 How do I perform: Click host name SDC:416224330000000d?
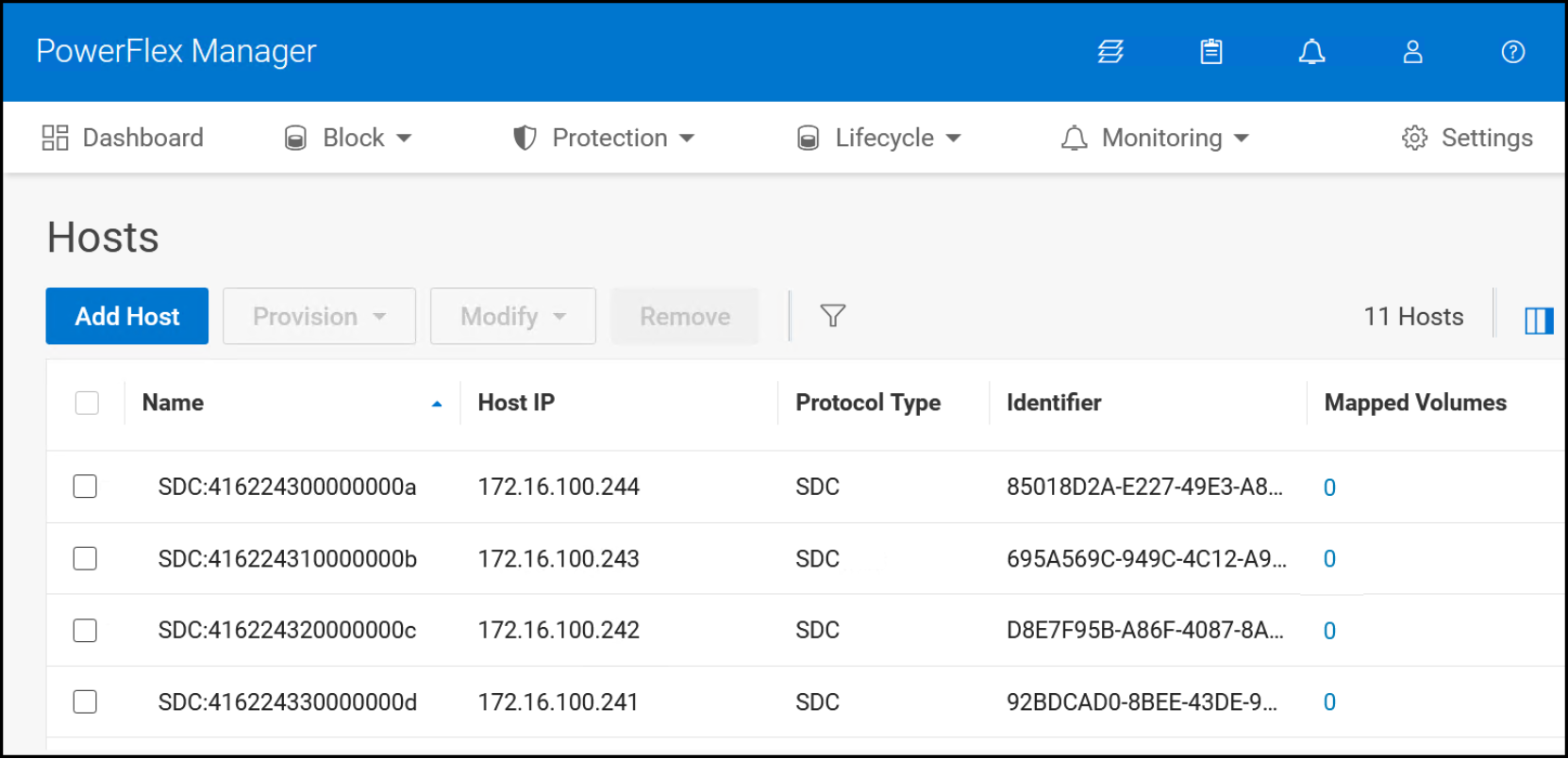click(288, 701)
